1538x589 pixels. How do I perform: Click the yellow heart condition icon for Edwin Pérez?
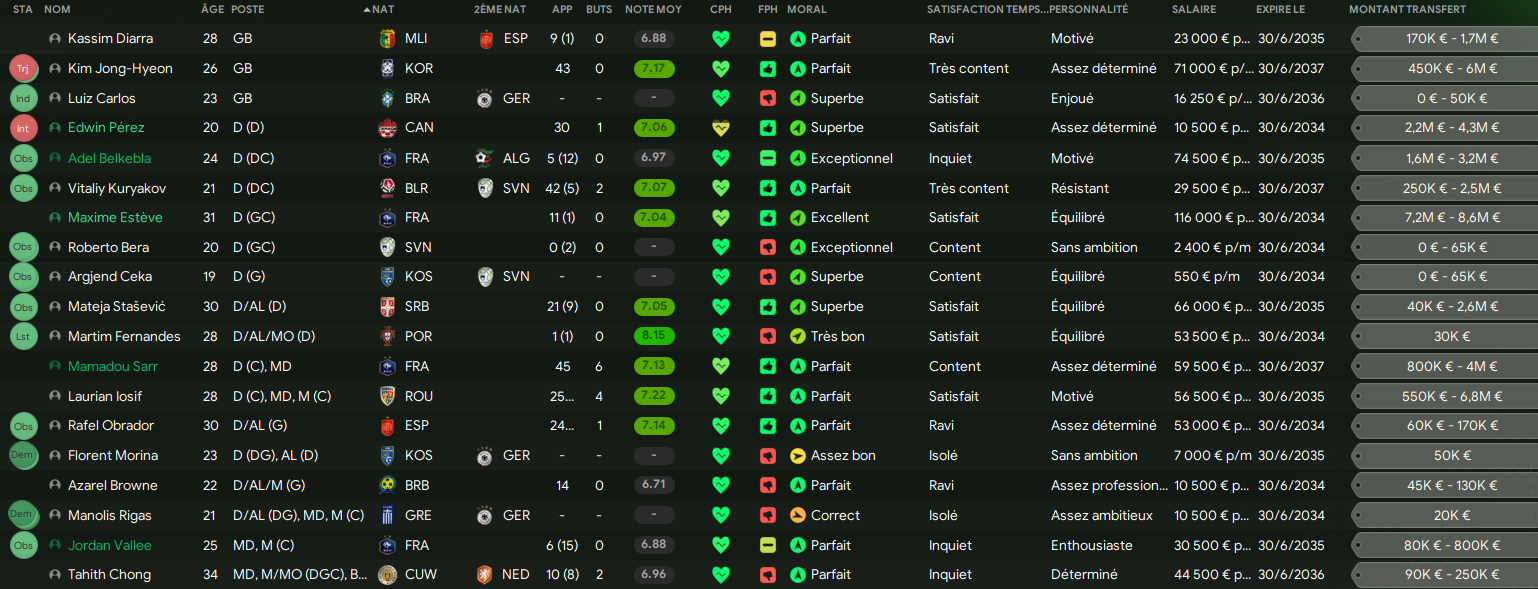pos(720,128)
